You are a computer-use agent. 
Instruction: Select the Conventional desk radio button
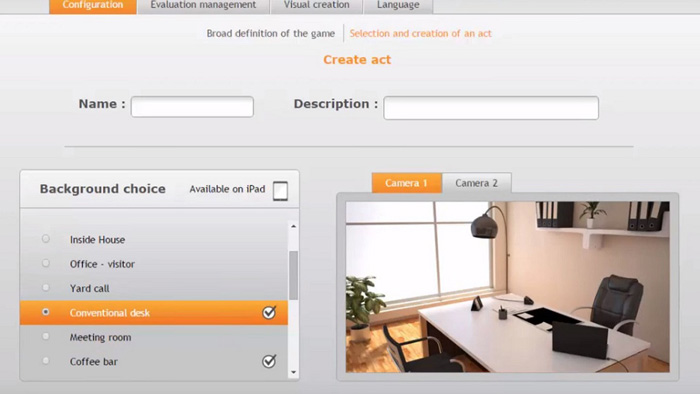pyautogui.click(x=46, y=312)
